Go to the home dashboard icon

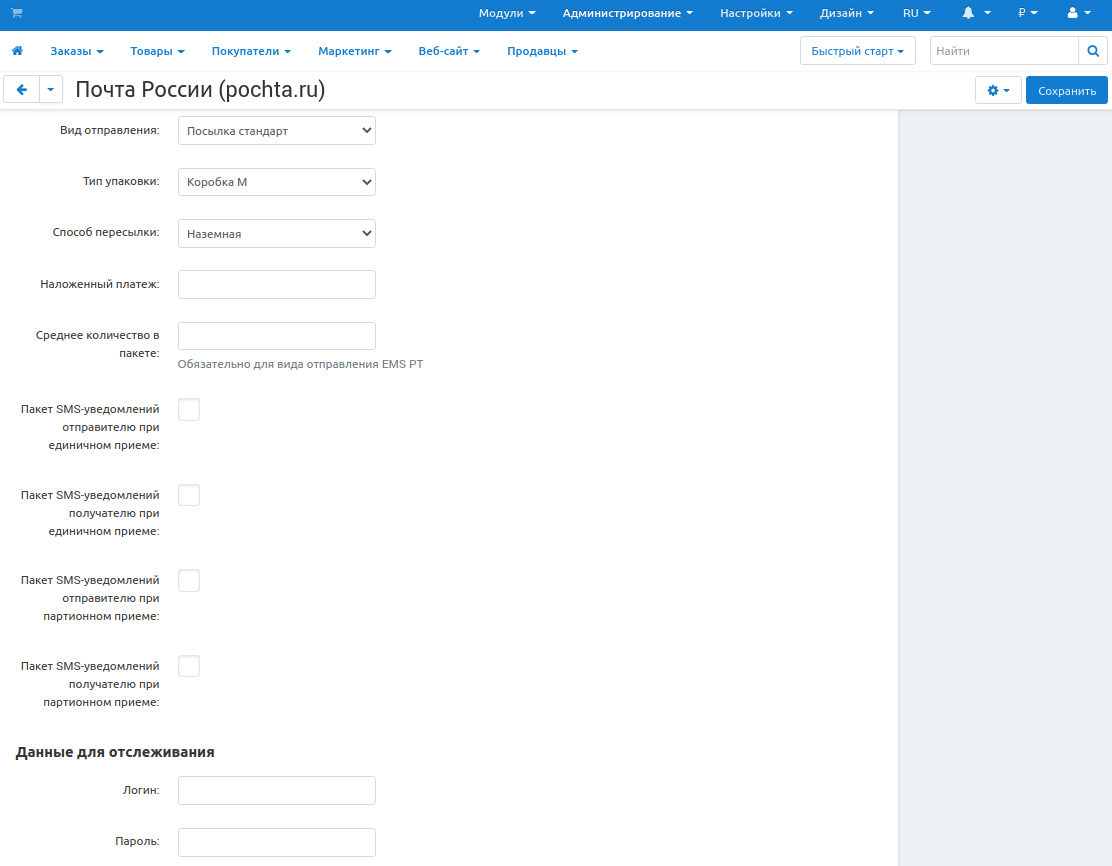17,50
